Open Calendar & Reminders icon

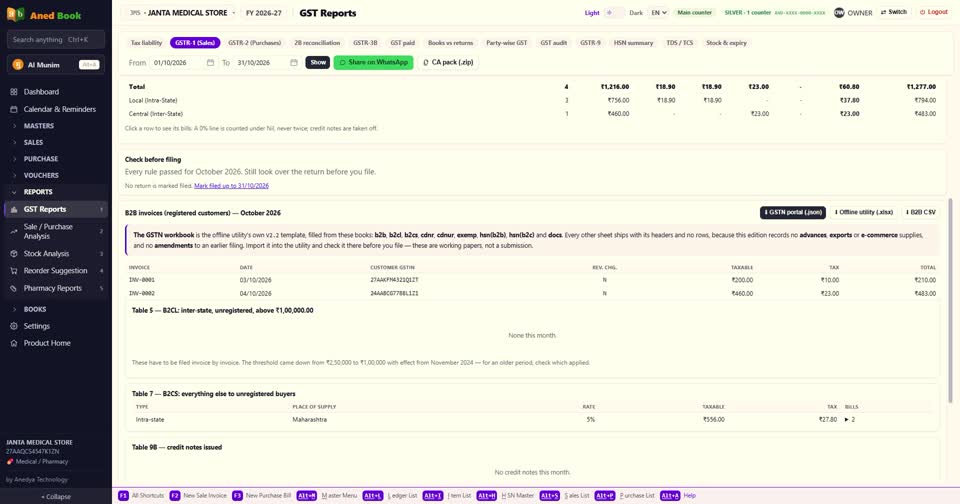tap(13, 109)
